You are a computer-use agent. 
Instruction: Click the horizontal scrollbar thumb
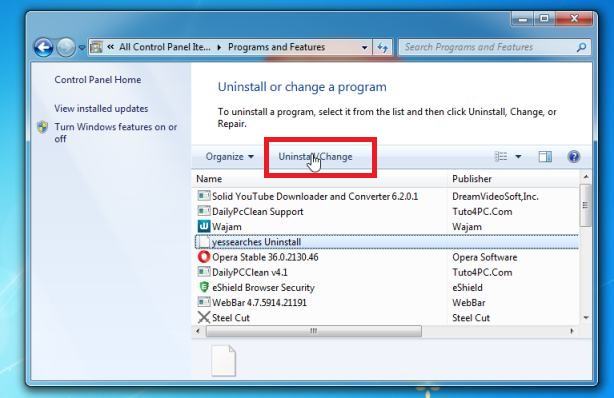(x=314, y=331)
